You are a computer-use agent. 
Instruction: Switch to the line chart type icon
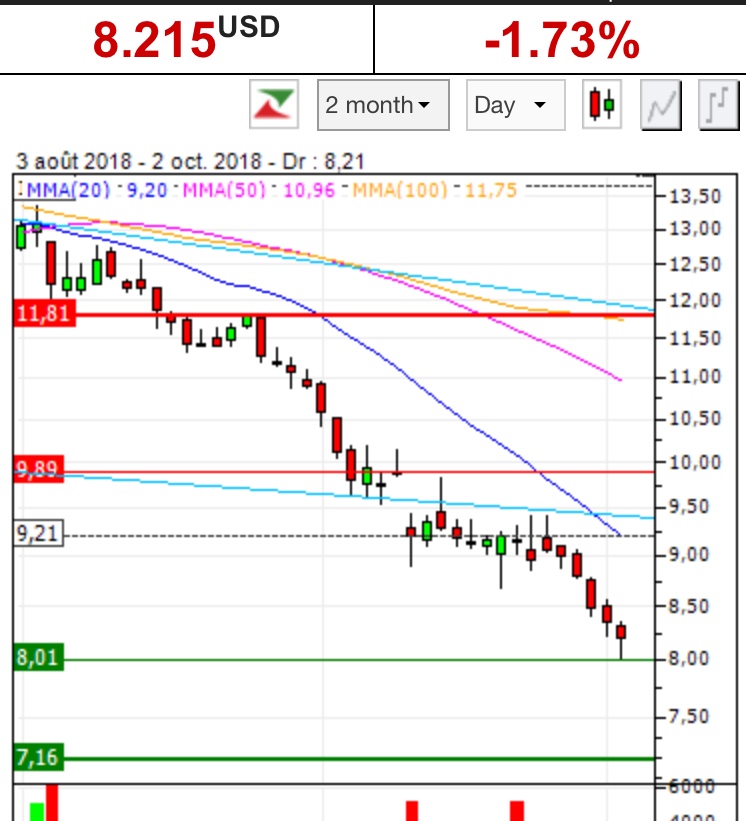tap(661, 105)
